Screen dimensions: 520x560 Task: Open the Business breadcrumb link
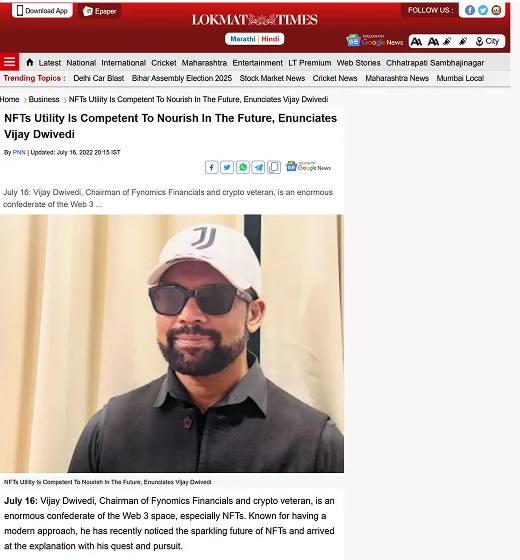pyautogui.click(x=44, y=99)
